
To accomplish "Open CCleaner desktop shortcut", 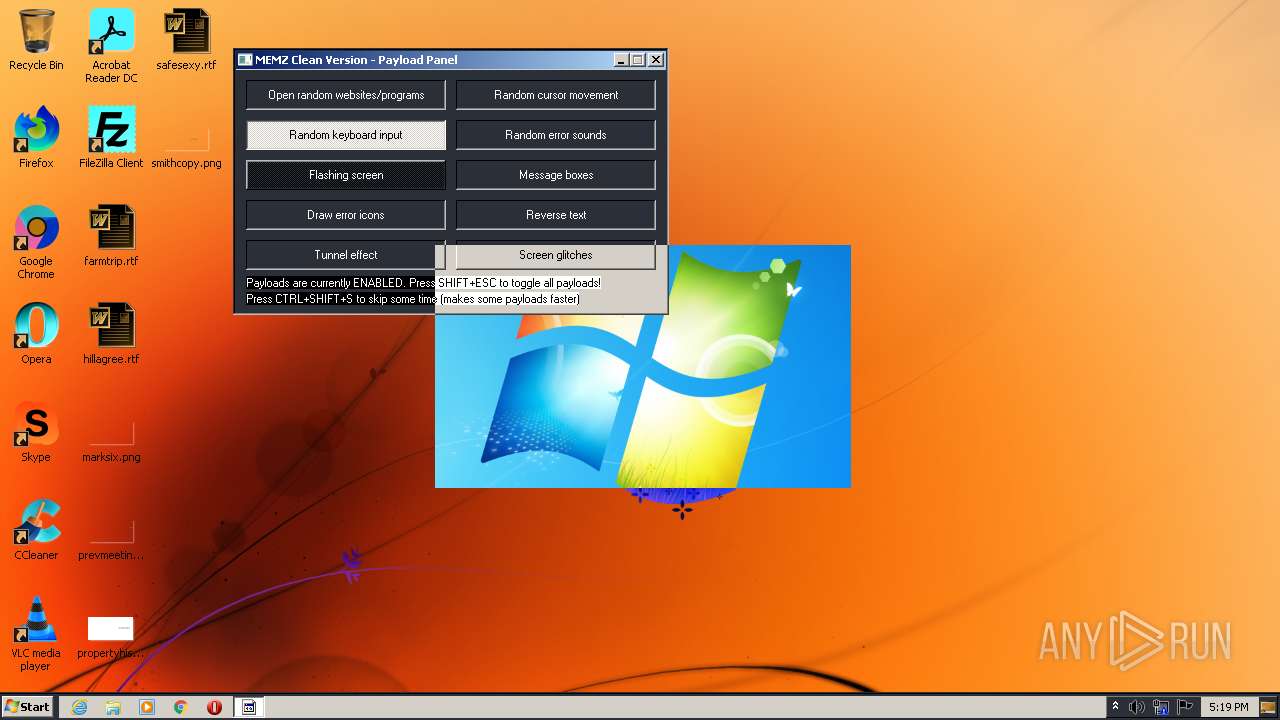I will point(36,530).
